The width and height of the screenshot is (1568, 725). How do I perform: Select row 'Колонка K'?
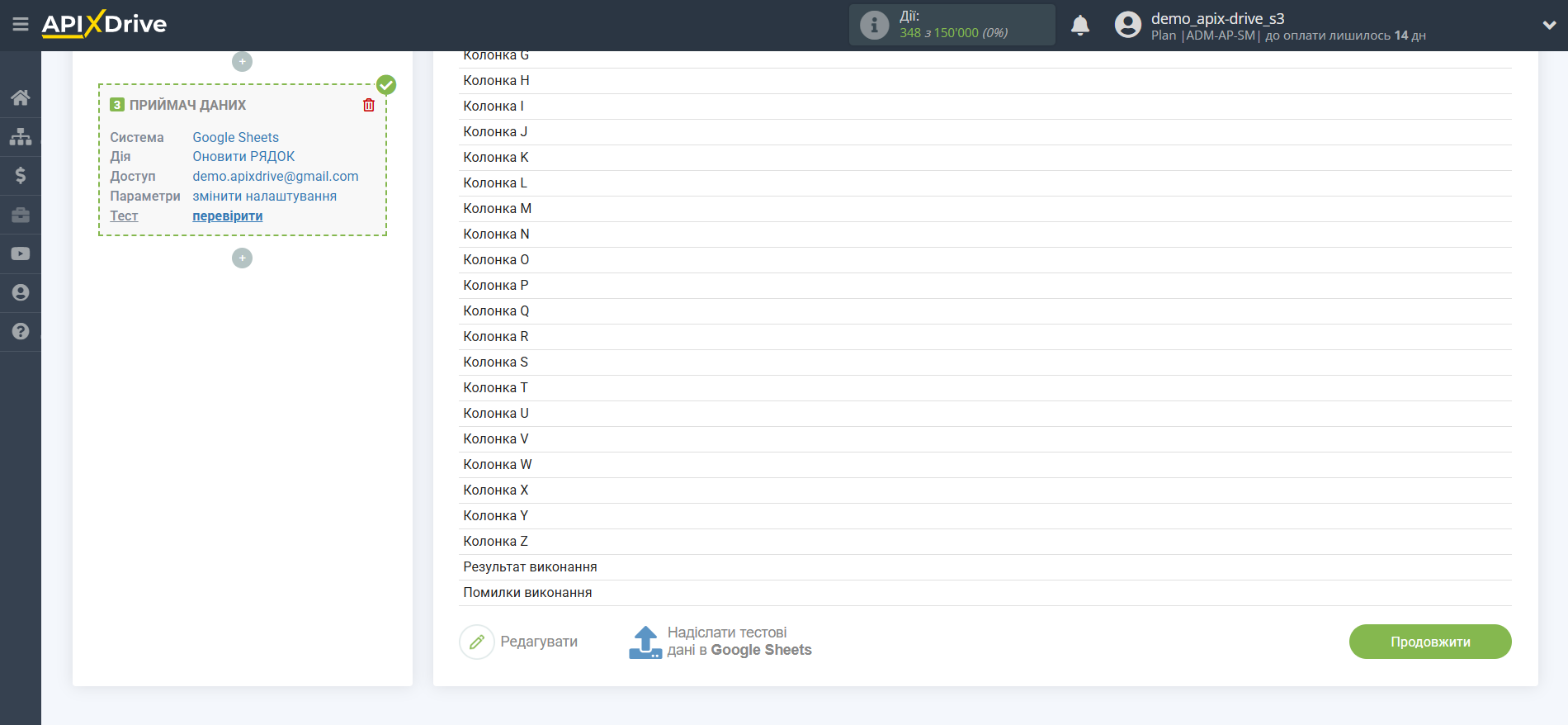[985, 158]
